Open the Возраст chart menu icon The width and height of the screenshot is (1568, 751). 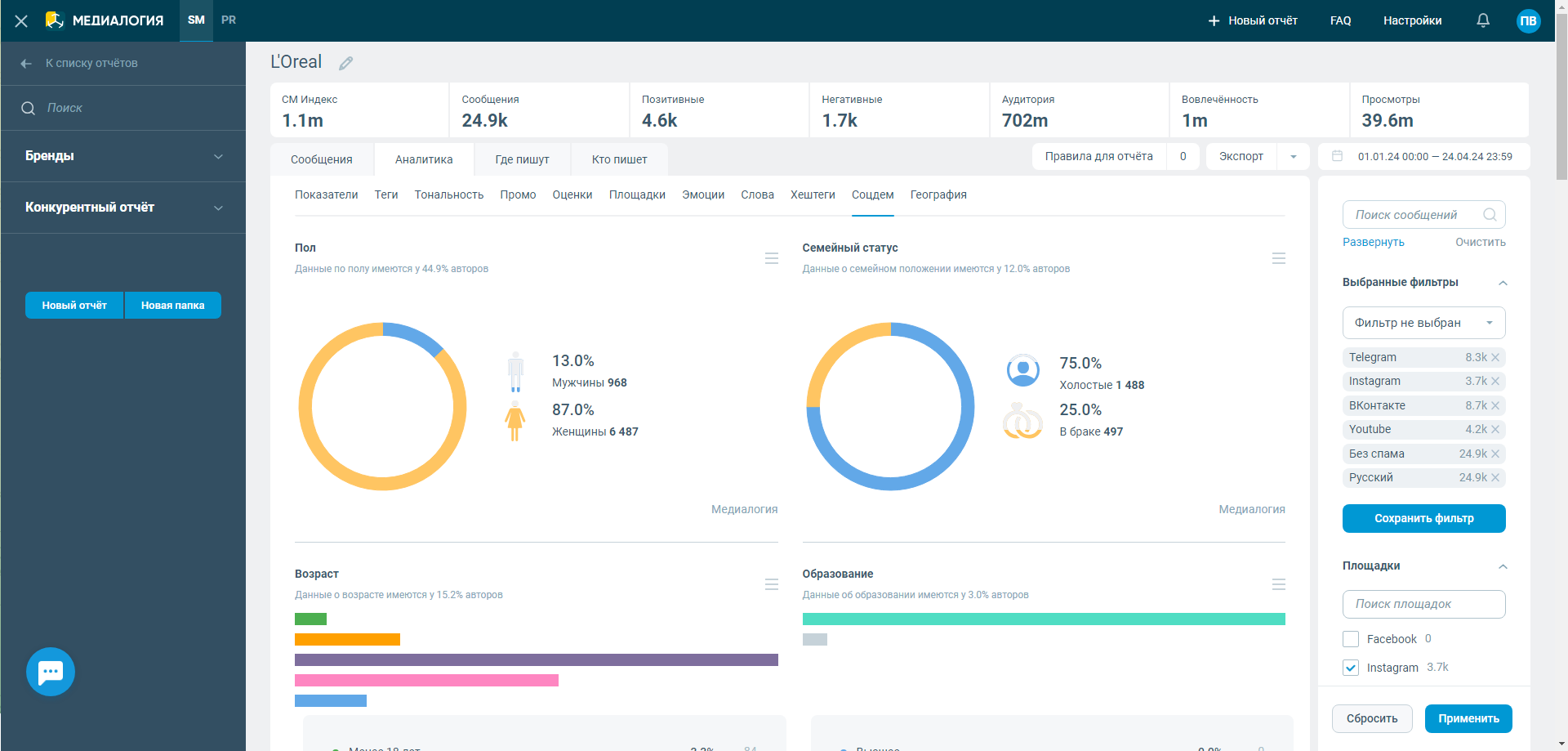point(772,584)
